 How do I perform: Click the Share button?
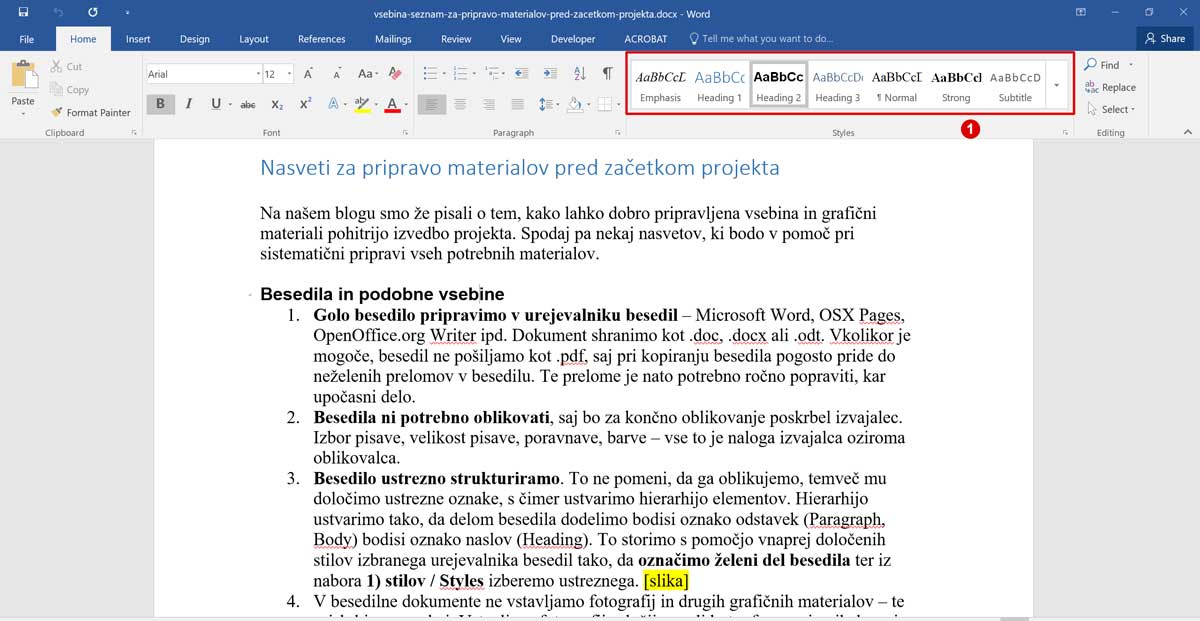(1166, 38)
